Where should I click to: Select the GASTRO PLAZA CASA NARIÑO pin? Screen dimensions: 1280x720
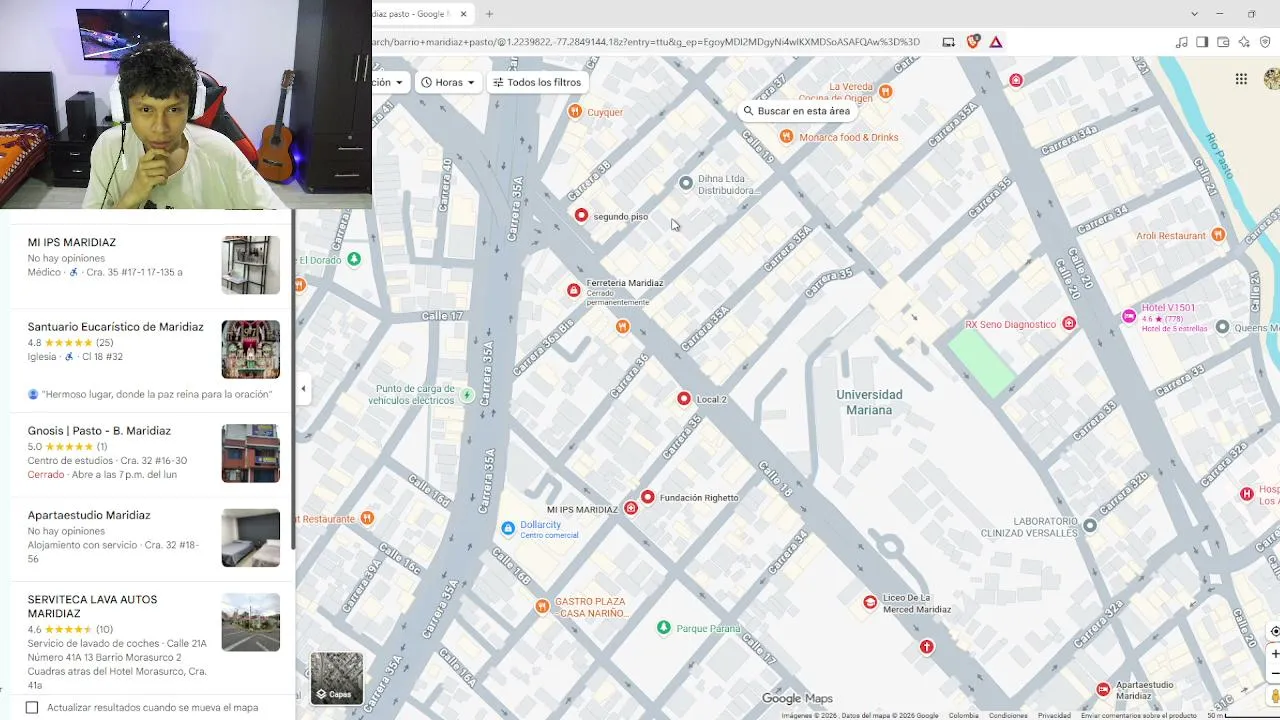pyautogui.click(x=542, y=606)
